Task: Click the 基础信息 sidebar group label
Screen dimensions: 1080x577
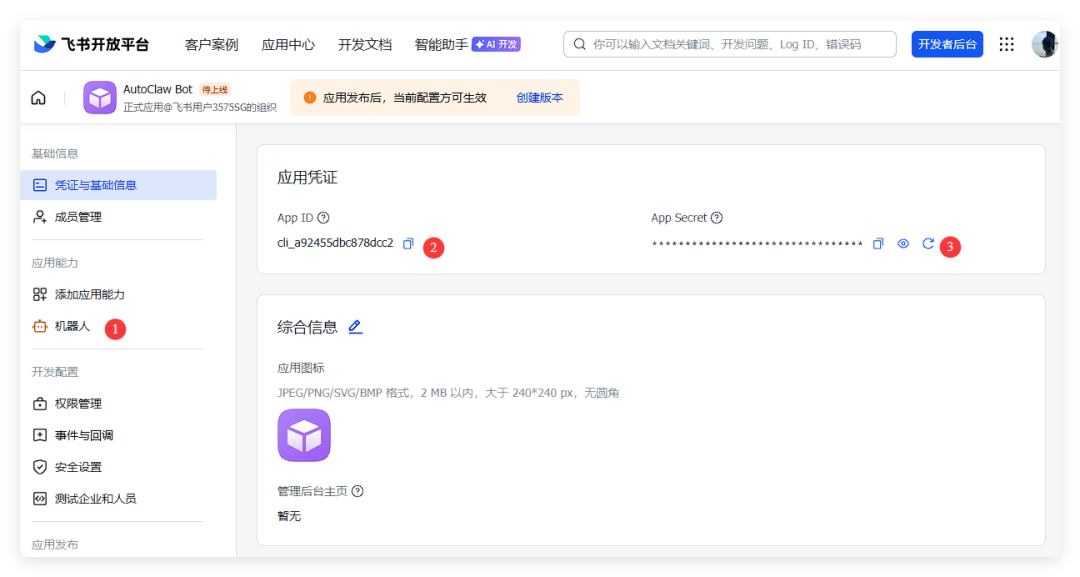Action: (x=55, y=154)
